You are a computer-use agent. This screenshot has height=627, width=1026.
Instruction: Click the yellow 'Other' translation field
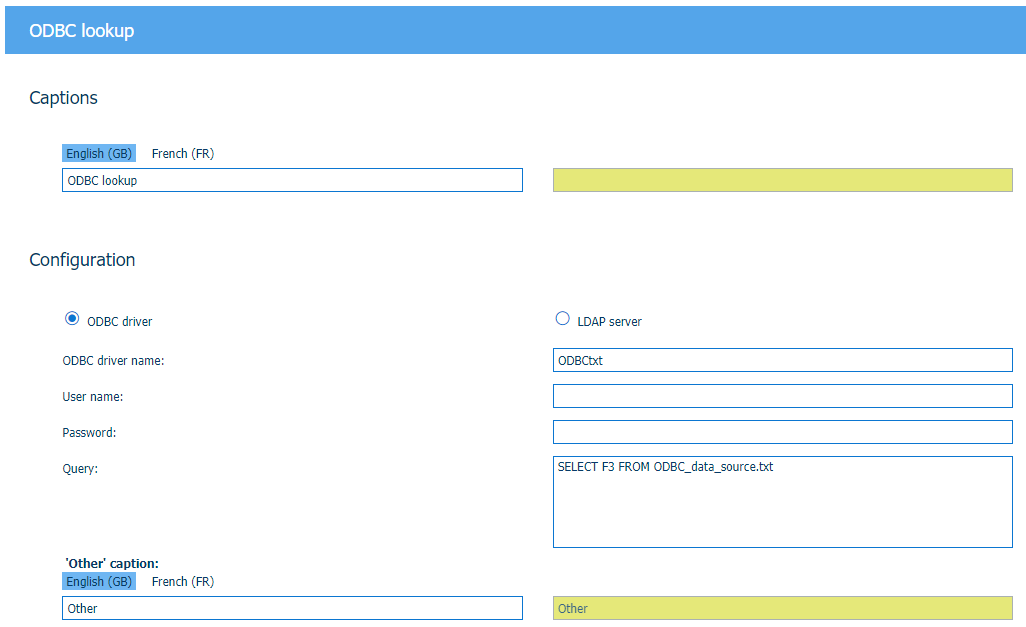782,608
